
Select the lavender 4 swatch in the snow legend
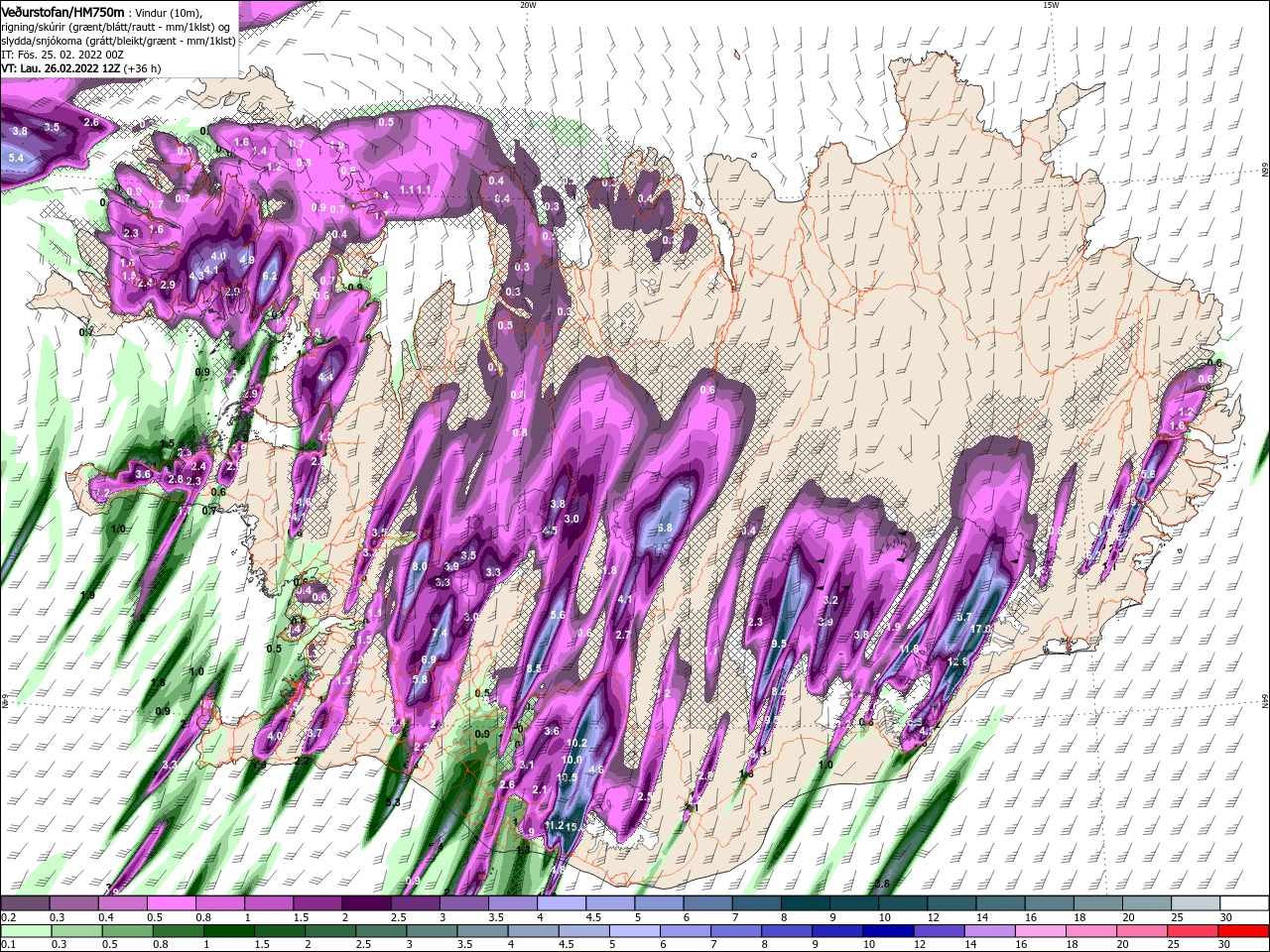(x=562, y=902)
